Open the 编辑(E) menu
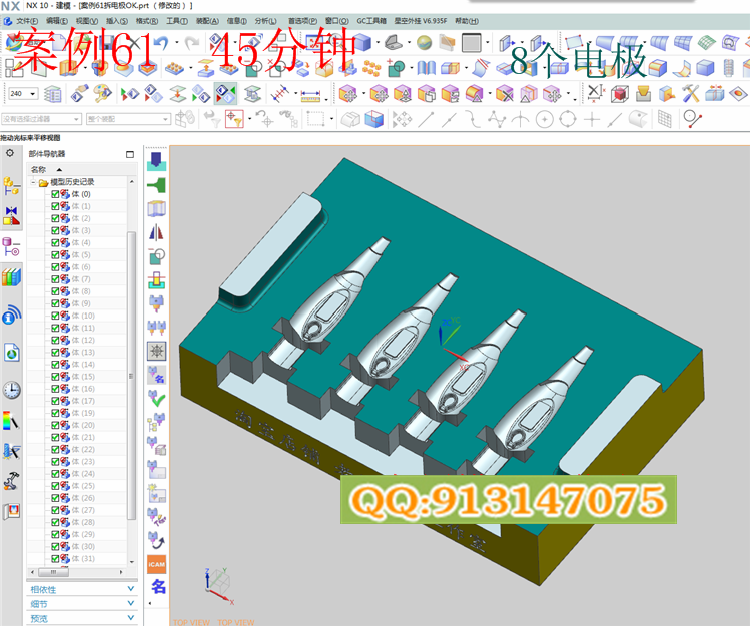 click(57, 21)
